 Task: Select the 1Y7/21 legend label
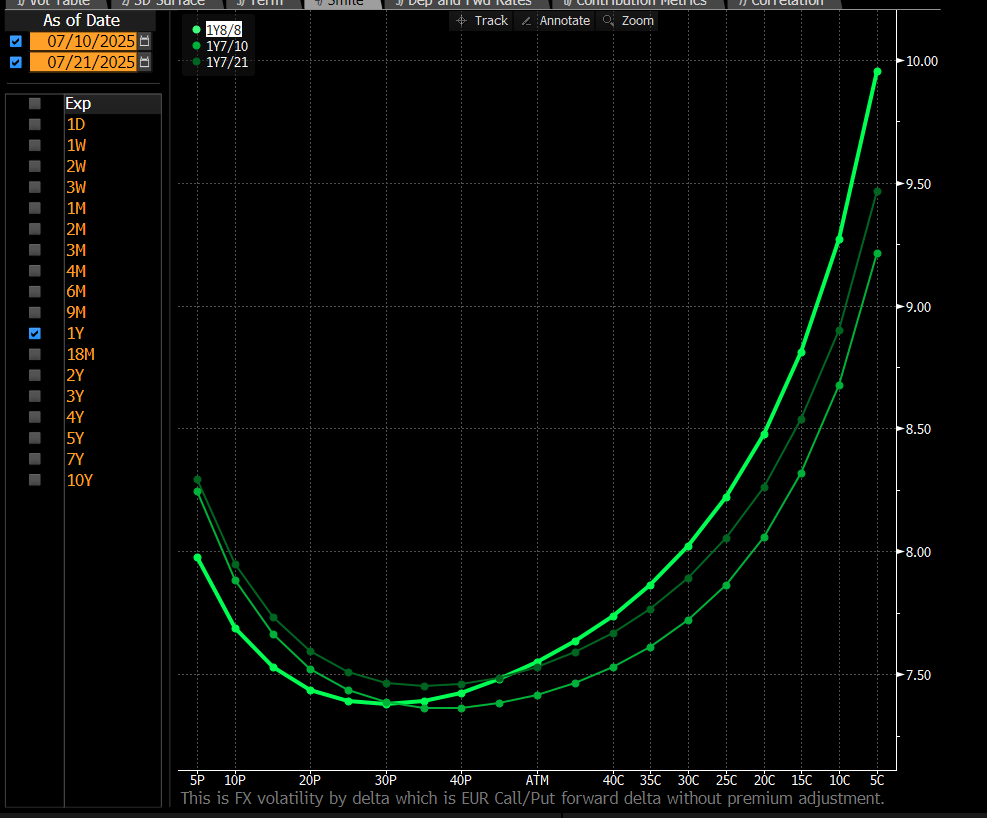[x=227, y=62]
